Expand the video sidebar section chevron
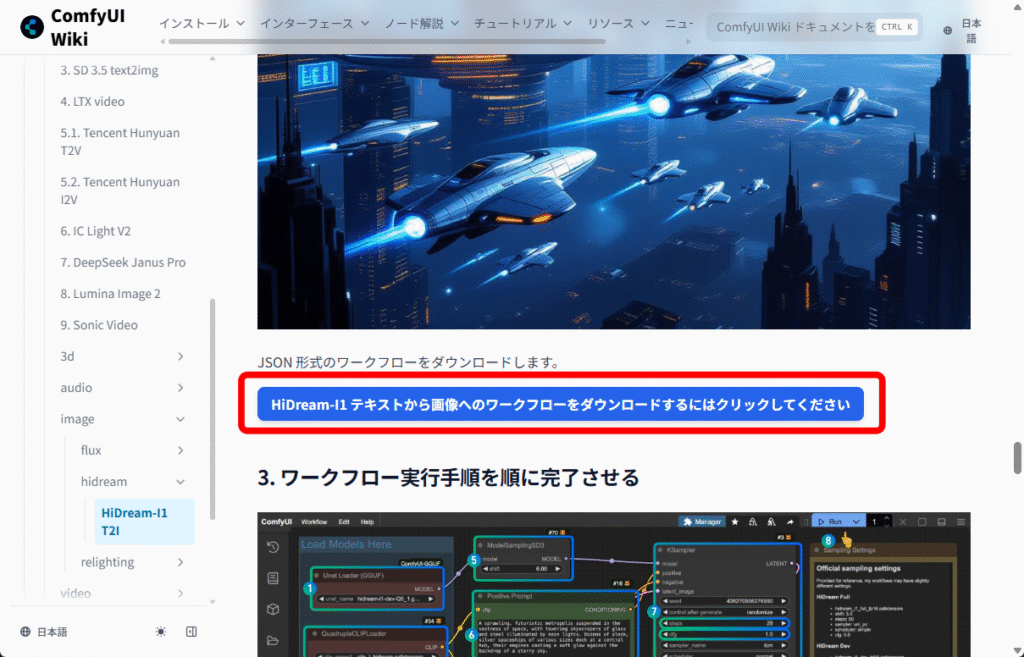This screenshot has width=1024, height=657. click(180, 593)
